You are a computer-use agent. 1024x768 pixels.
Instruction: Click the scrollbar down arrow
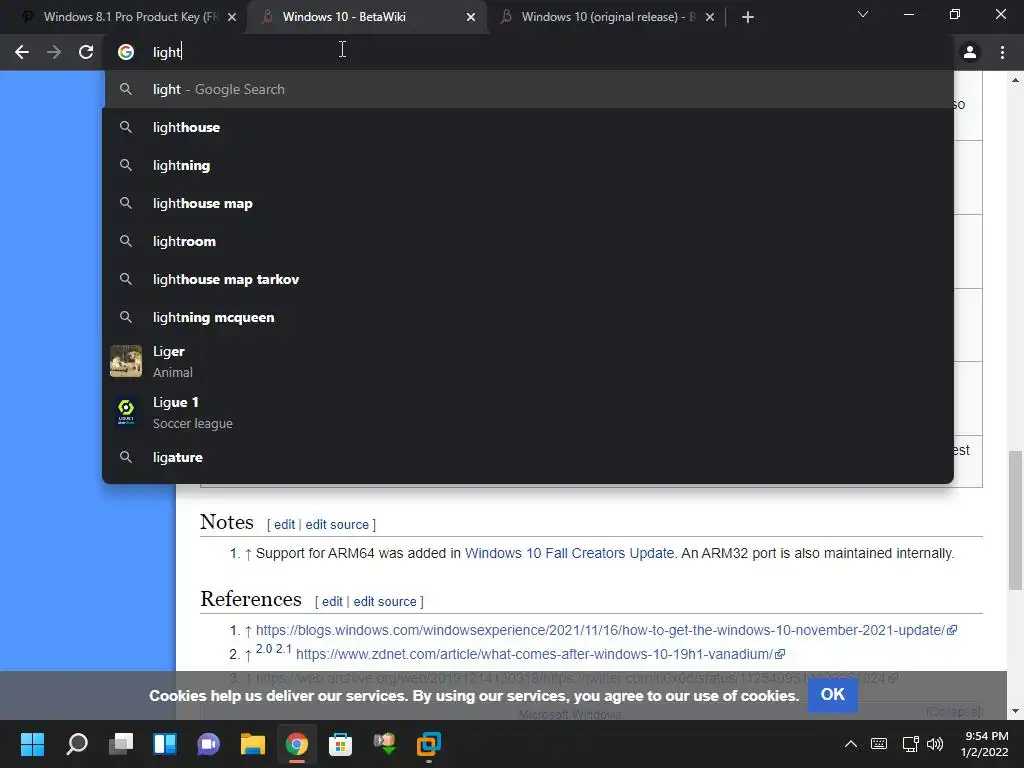click(x=1016, y=711)
